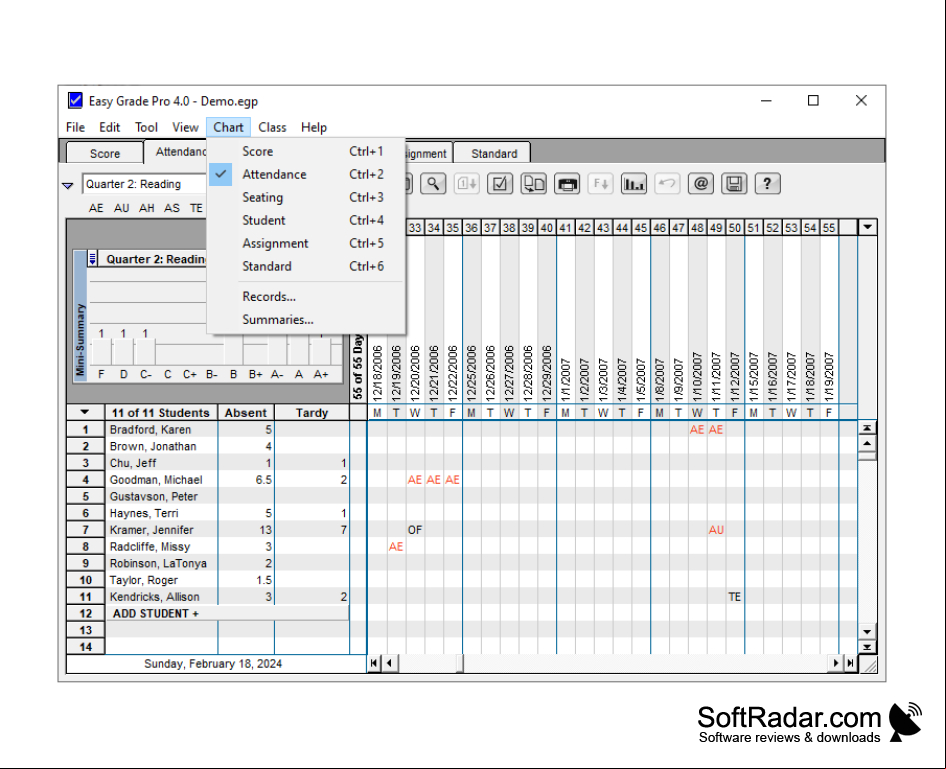Choose Score Ctrl+1 in Chart menu
The image size is (946, 769).
(x=306, y=151)
